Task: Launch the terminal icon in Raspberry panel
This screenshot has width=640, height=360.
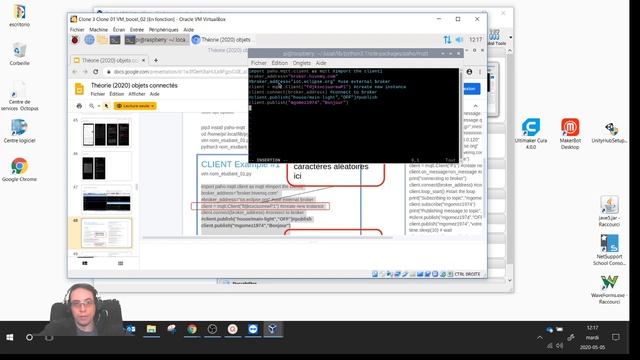Action: coord(115,40)
